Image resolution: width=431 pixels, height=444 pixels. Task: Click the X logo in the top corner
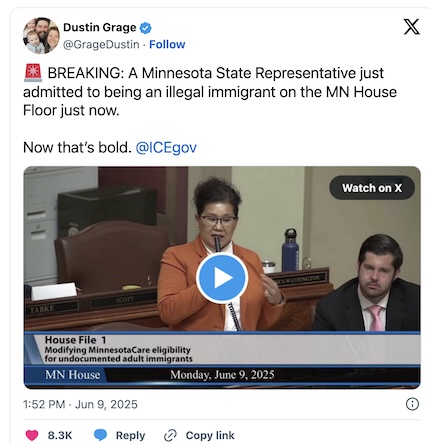412,27
